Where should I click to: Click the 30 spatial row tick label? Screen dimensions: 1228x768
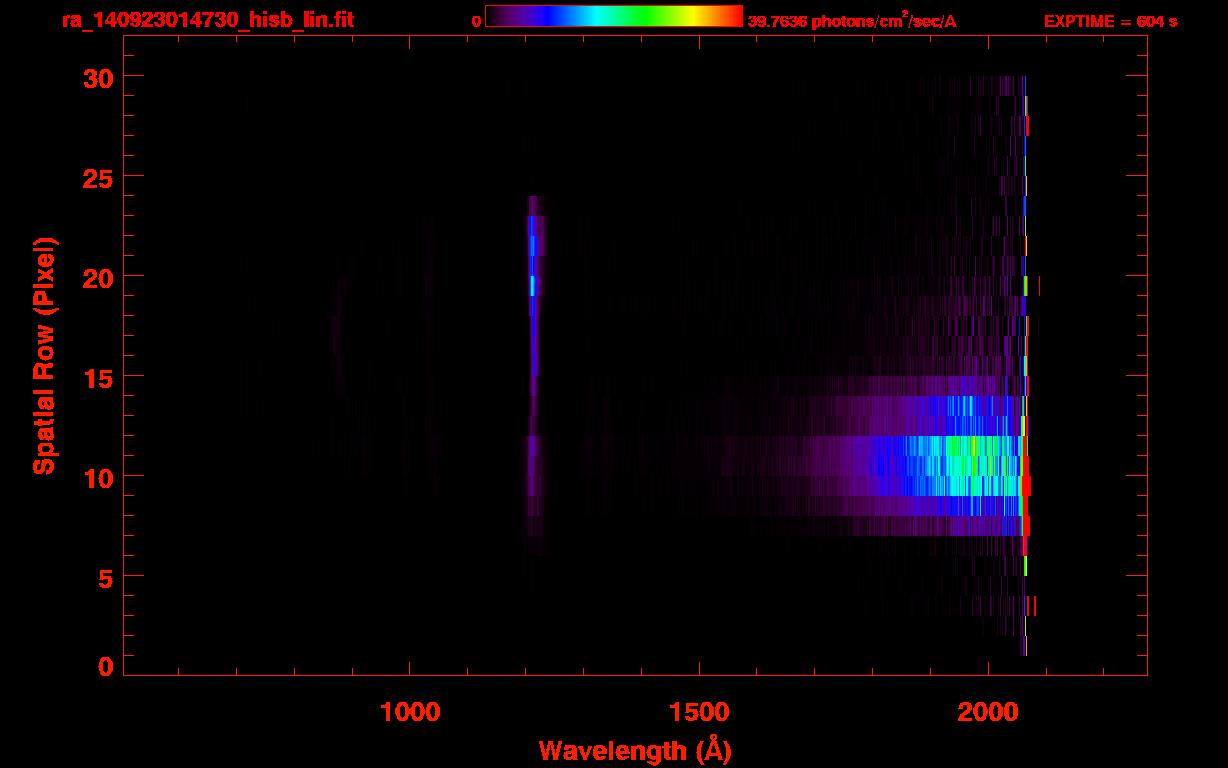tap(100, 77)
